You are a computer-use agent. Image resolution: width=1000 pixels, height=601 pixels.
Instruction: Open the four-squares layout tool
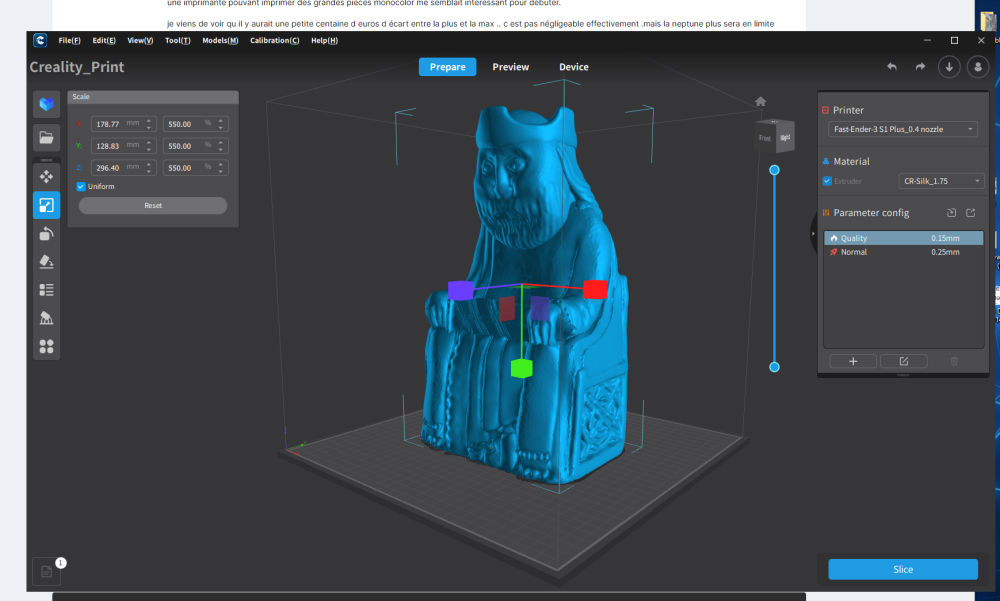[47, 346]
